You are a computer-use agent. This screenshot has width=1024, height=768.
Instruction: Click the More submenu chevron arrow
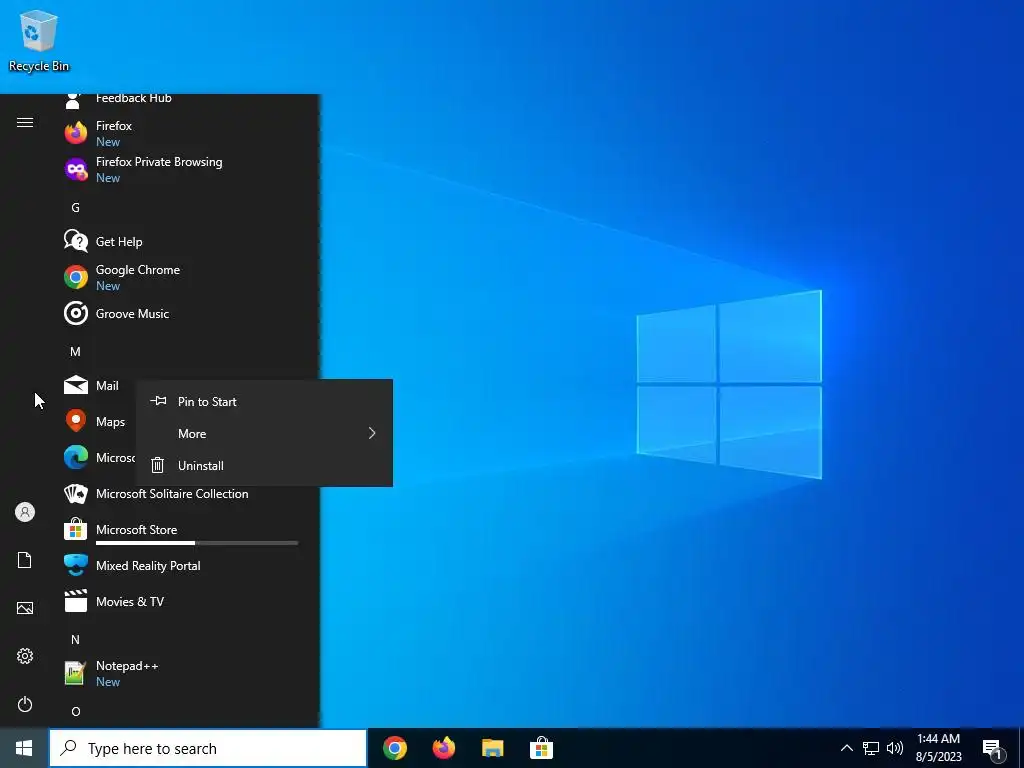click(372, 434)
